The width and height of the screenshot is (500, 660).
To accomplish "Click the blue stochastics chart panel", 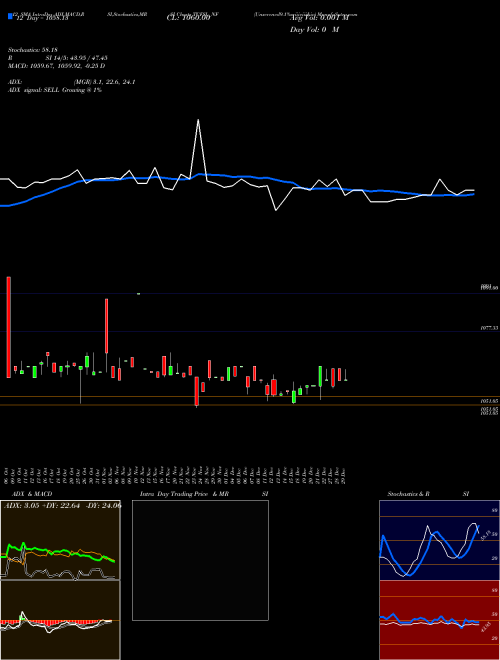I will (439, 540).
